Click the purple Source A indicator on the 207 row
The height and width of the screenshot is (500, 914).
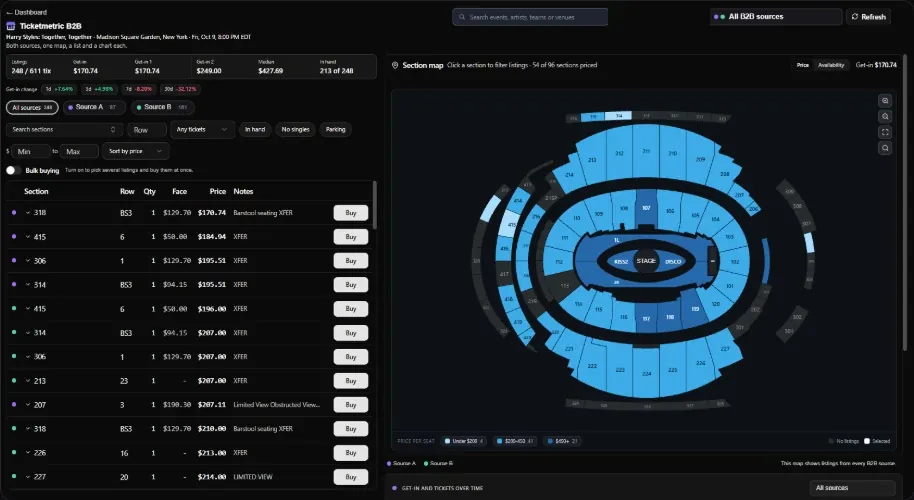click(x=14, y=404)
